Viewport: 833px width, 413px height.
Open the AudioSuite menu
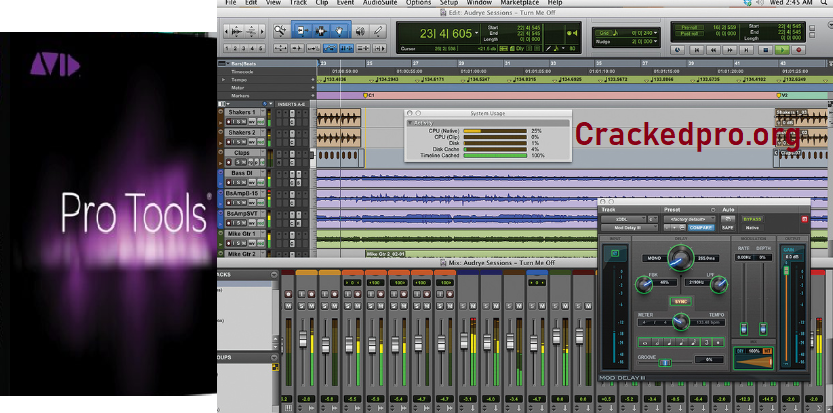[380, 3]
